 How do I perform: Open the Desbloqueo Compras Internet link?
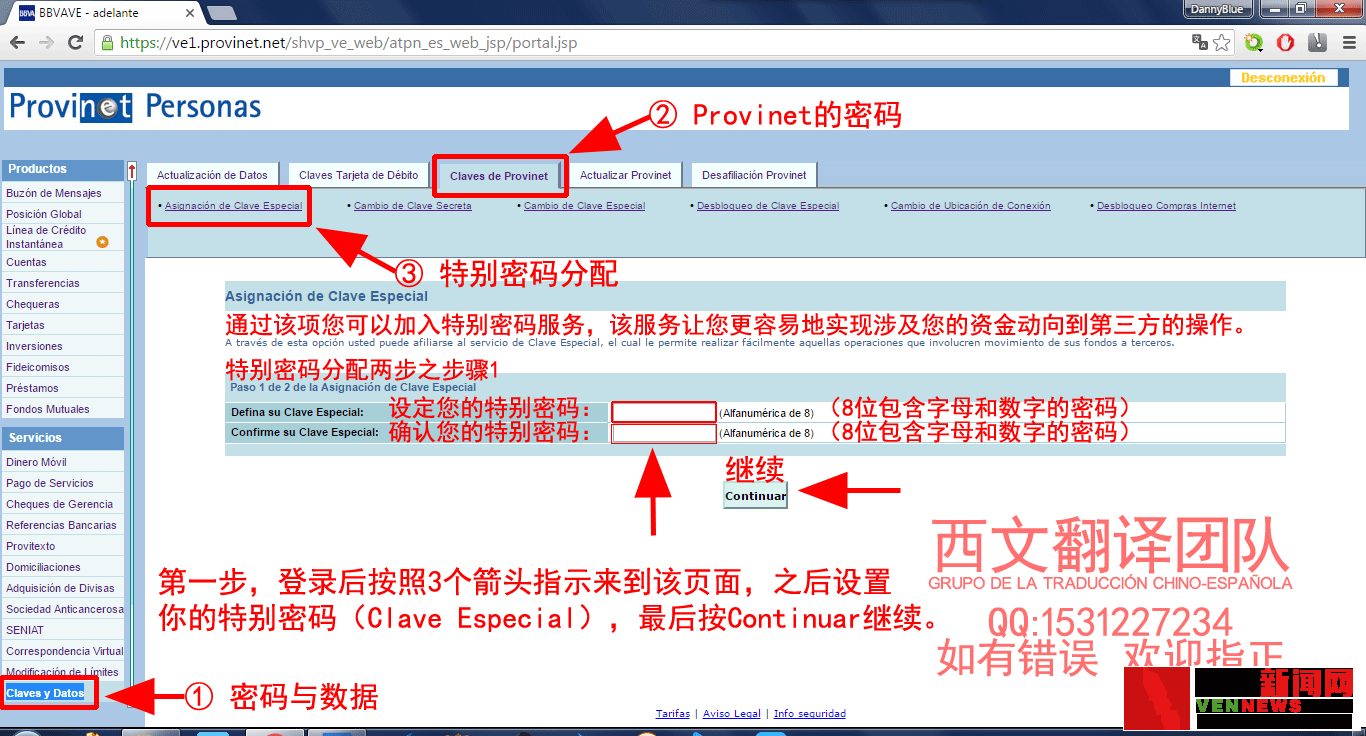point(1166,206)
